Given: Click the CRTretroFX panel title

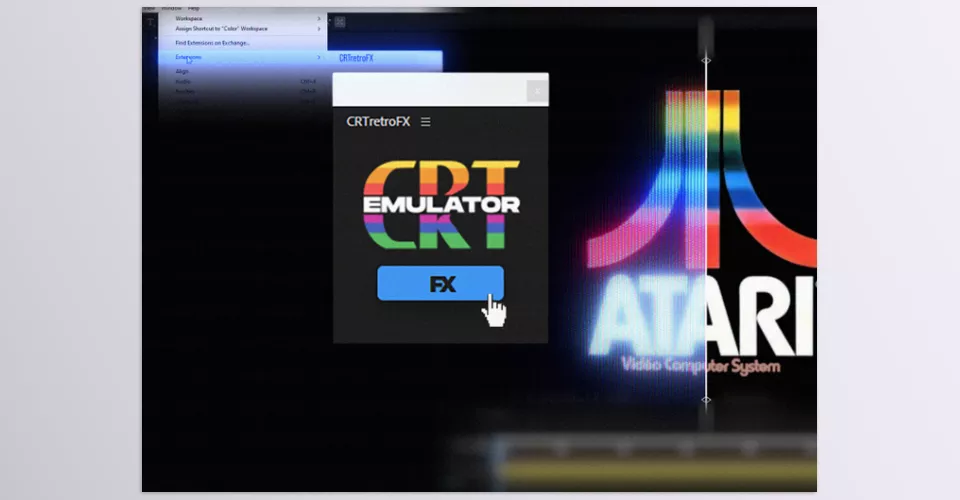Looking at the screenshot, I should click(378, 122).
